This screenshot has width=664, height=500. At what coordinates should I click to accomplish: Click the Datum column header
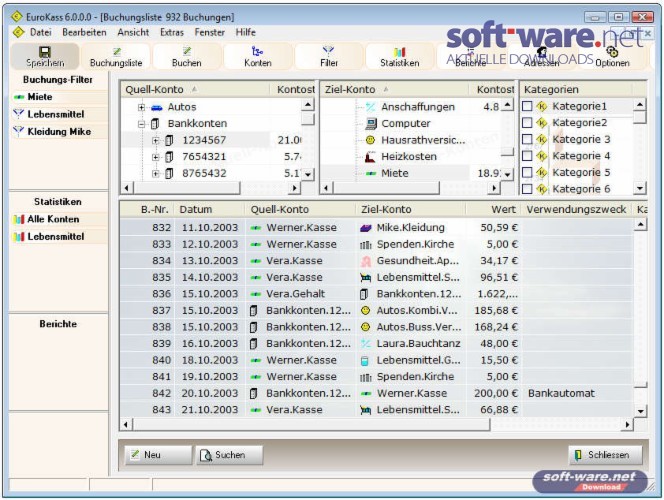pos(210,210)
